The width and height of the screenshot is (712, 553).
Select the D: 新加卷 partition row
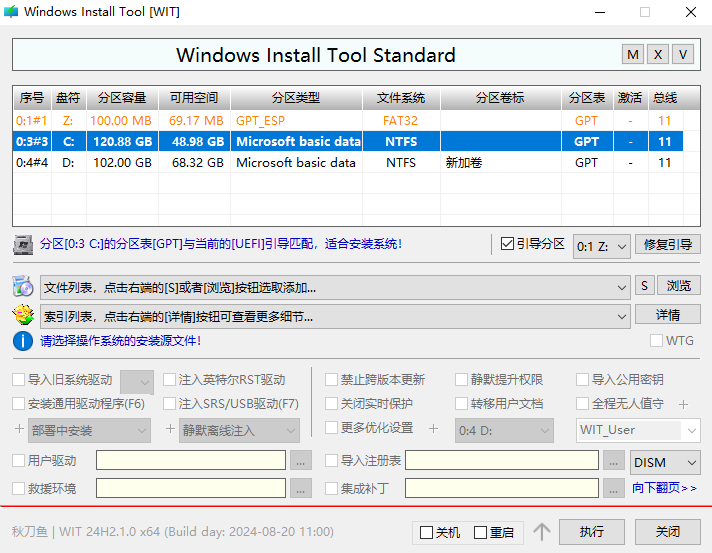(x=348, y=163)
